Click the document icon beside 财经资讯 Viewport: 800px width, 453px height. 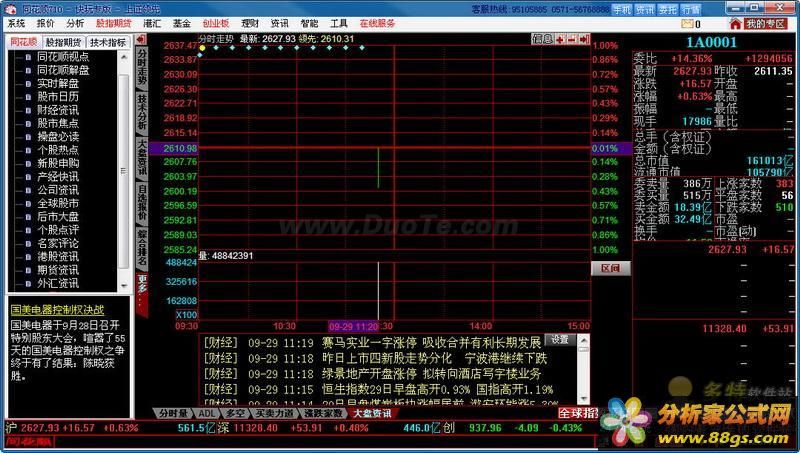(29, 111)
